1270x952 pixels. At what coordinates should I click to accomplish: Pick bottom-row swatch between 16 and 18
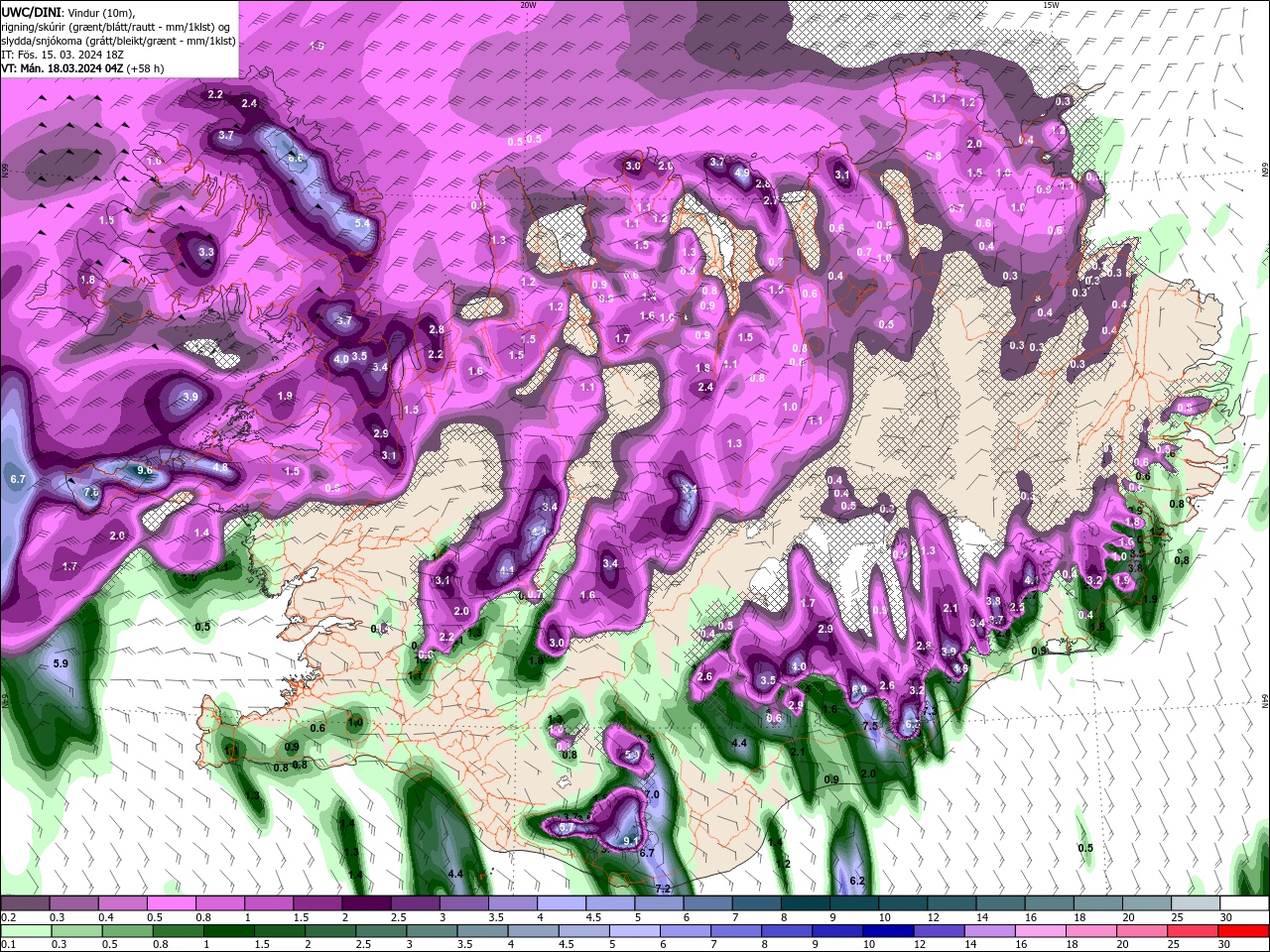click(x=1040, y=931)
